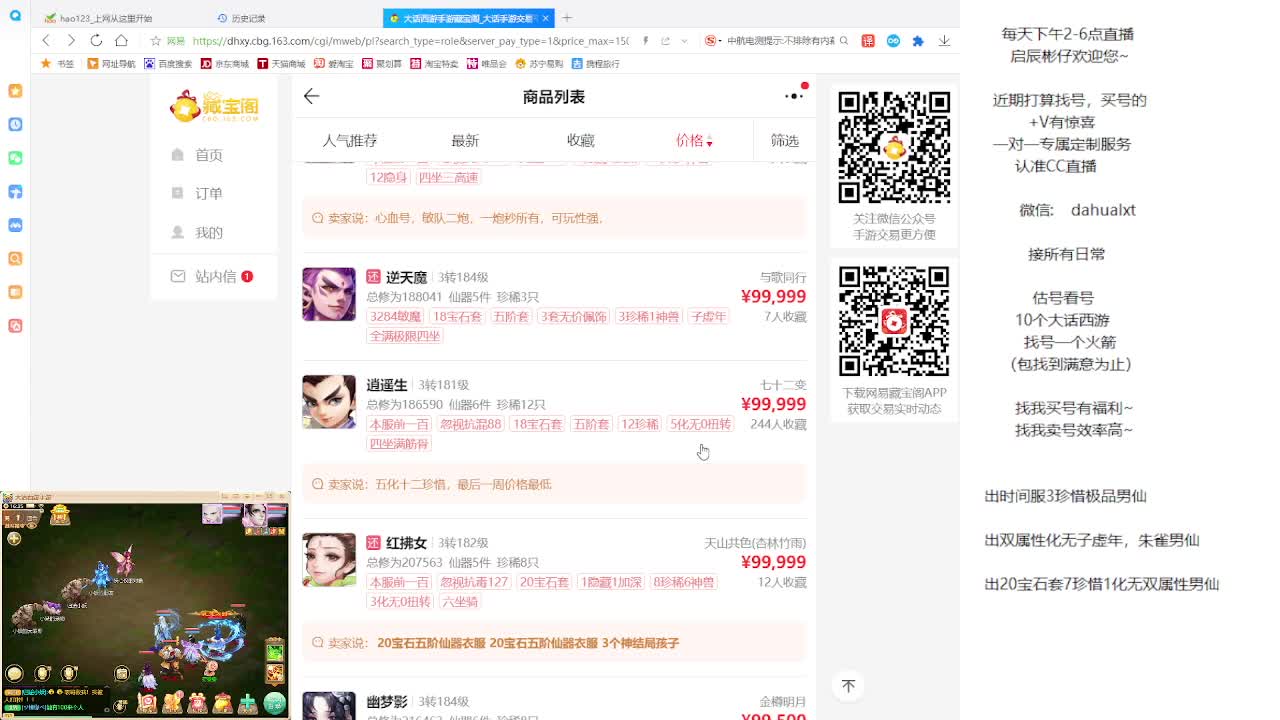
Task: Click the 天山共色(杏林竹雨) server name
Action: [755, 543]
